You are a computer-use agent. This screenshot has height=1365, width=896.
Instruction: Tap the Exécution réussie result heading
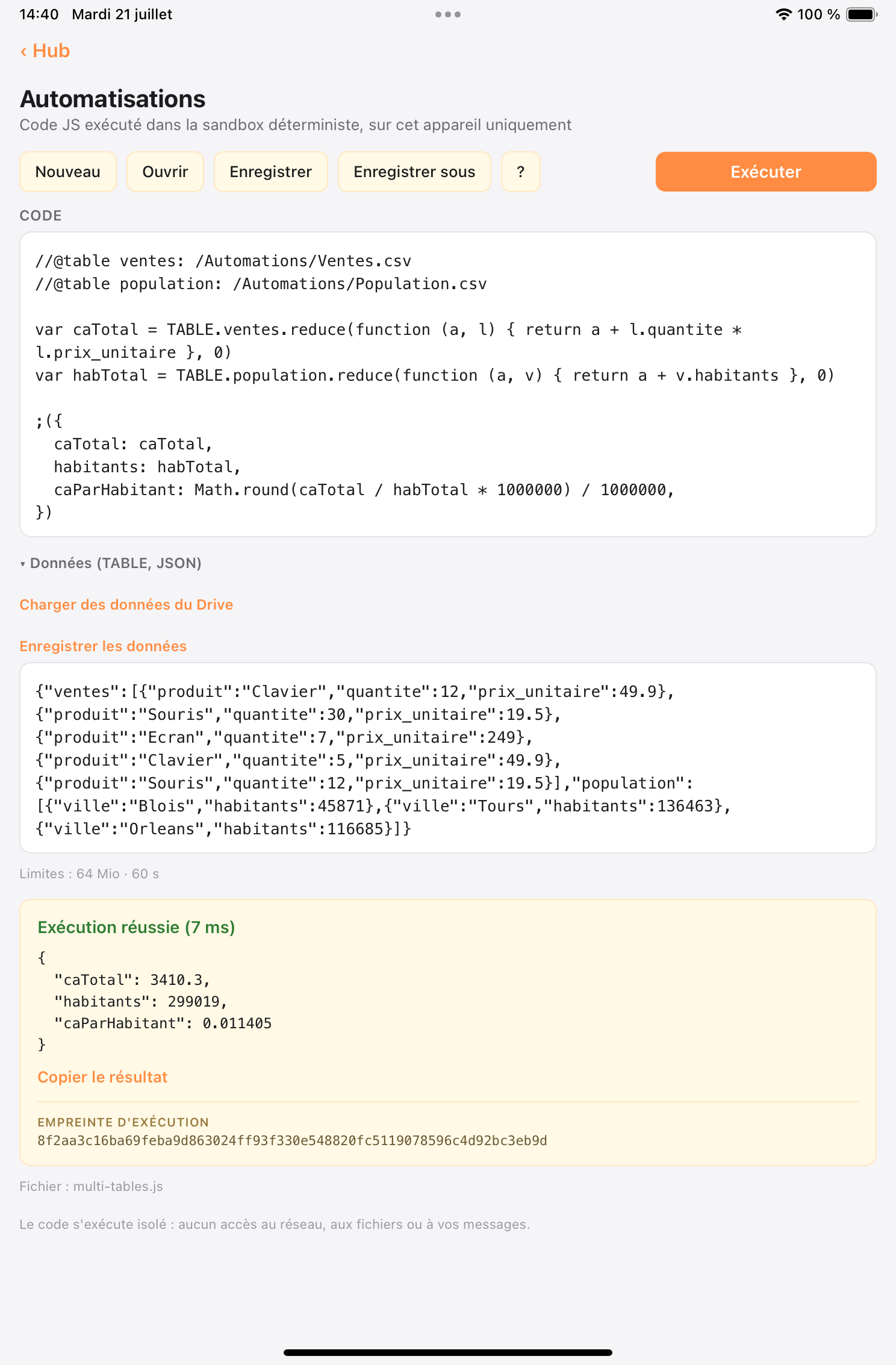coord(136,927)
